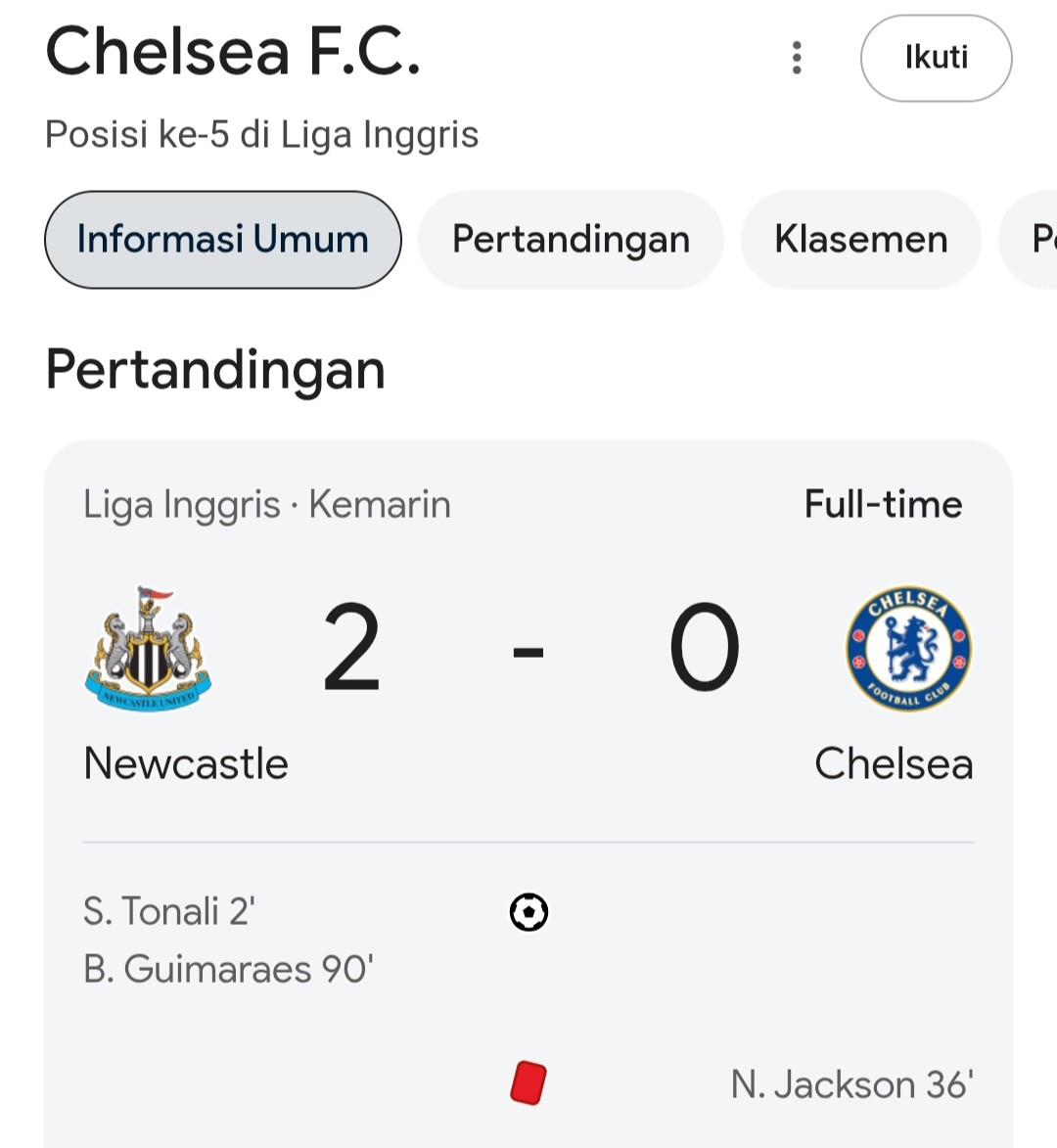This screenshot has width=1057, height=1148.
Task: Tap the Liga Inggris · Kemarin label
Action: pos(267,504)
